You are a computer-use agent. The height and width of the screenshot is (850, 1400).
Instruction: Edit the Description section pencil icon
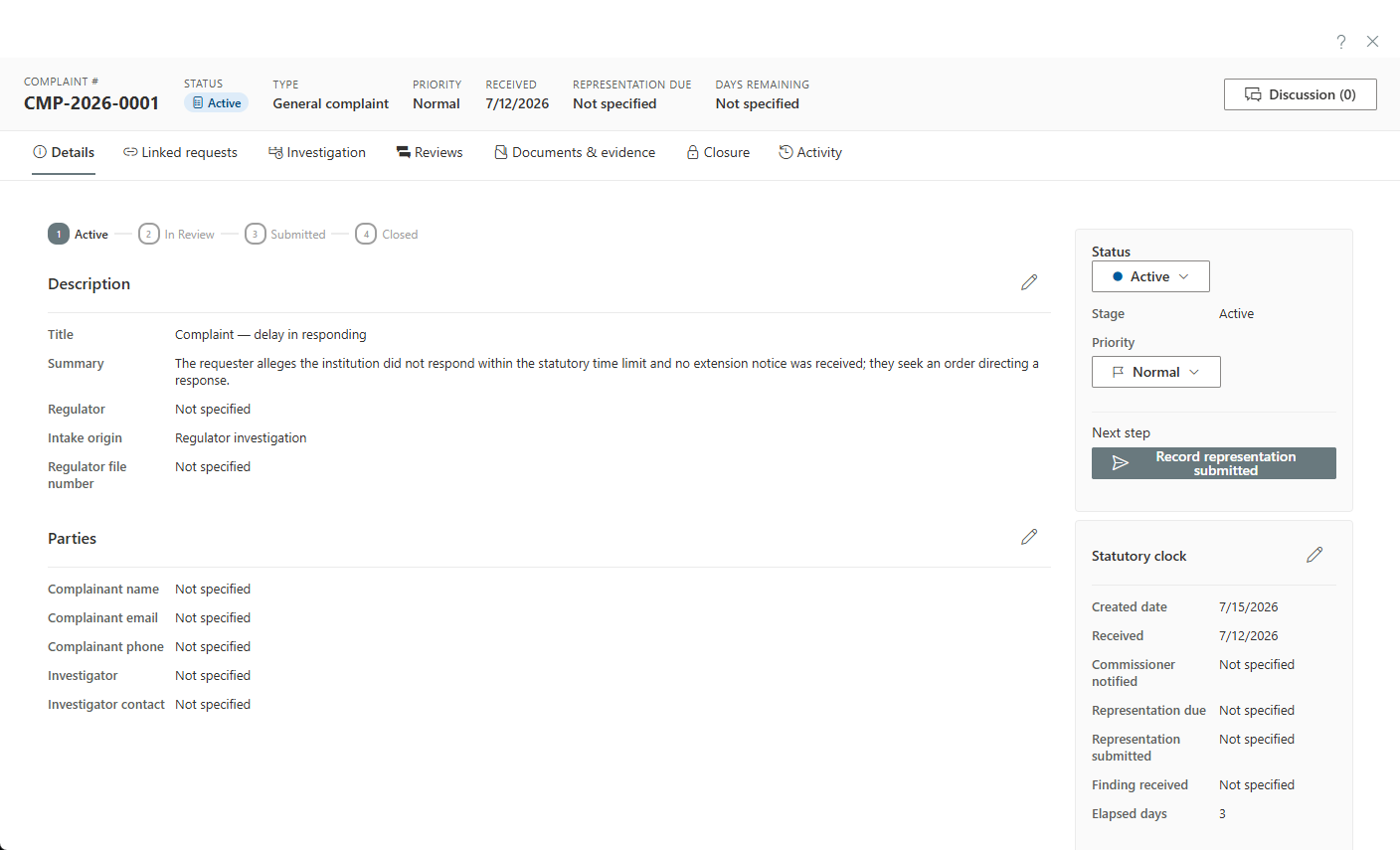[1029, 282]
